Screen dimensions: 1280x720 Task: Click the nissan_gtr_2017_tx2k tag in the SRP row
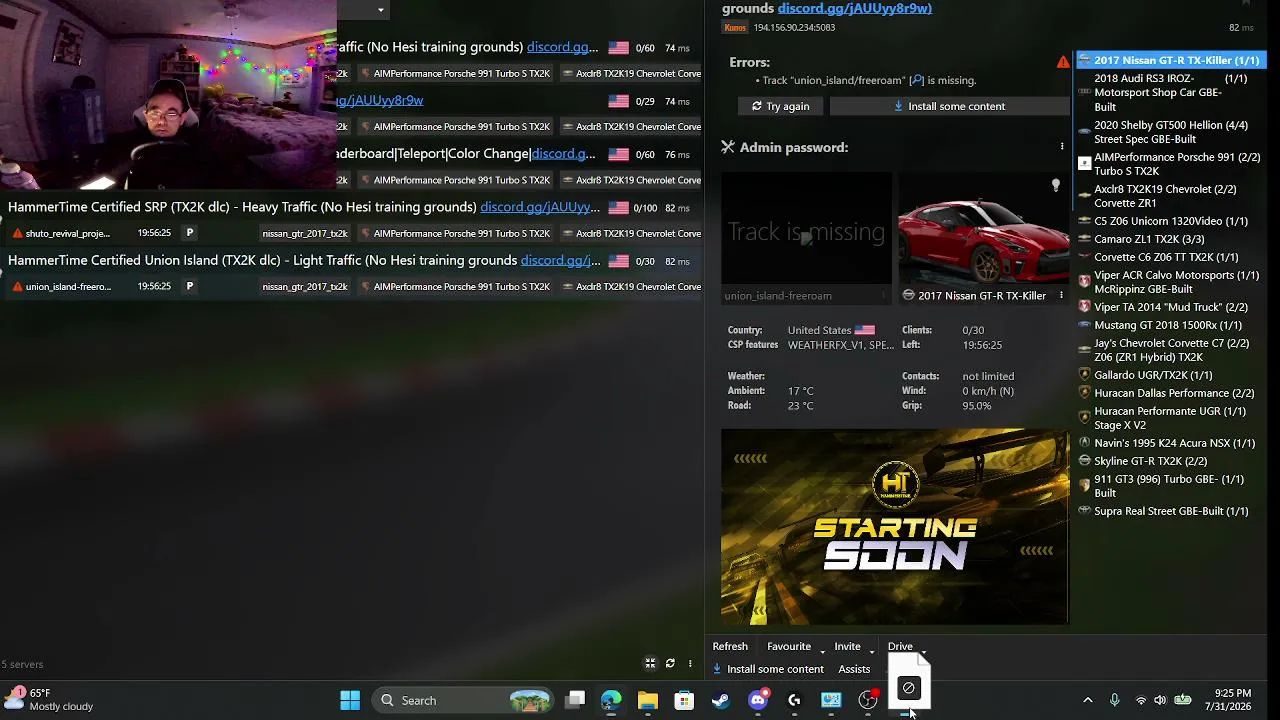305,233
